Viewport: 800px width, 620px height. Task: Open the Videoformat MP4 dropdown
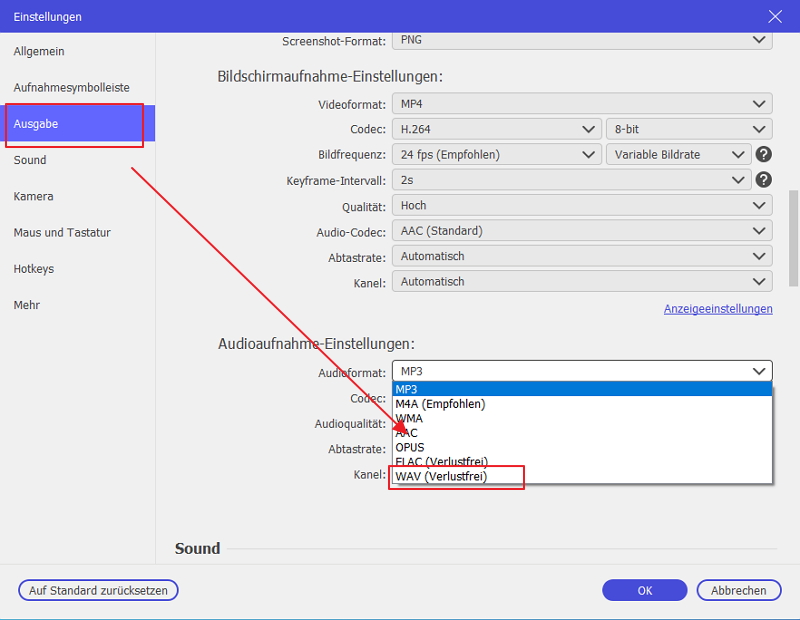[581, 104]
